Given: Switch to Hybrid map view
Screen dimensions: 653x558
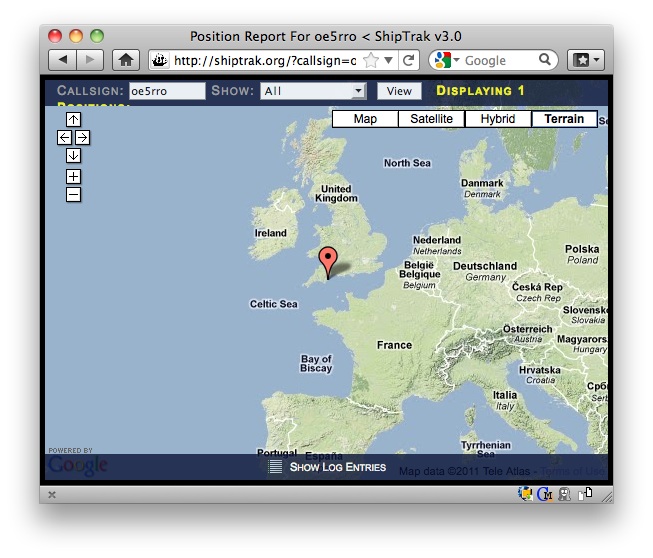Looking at the screenshot, I should (498, 119).
